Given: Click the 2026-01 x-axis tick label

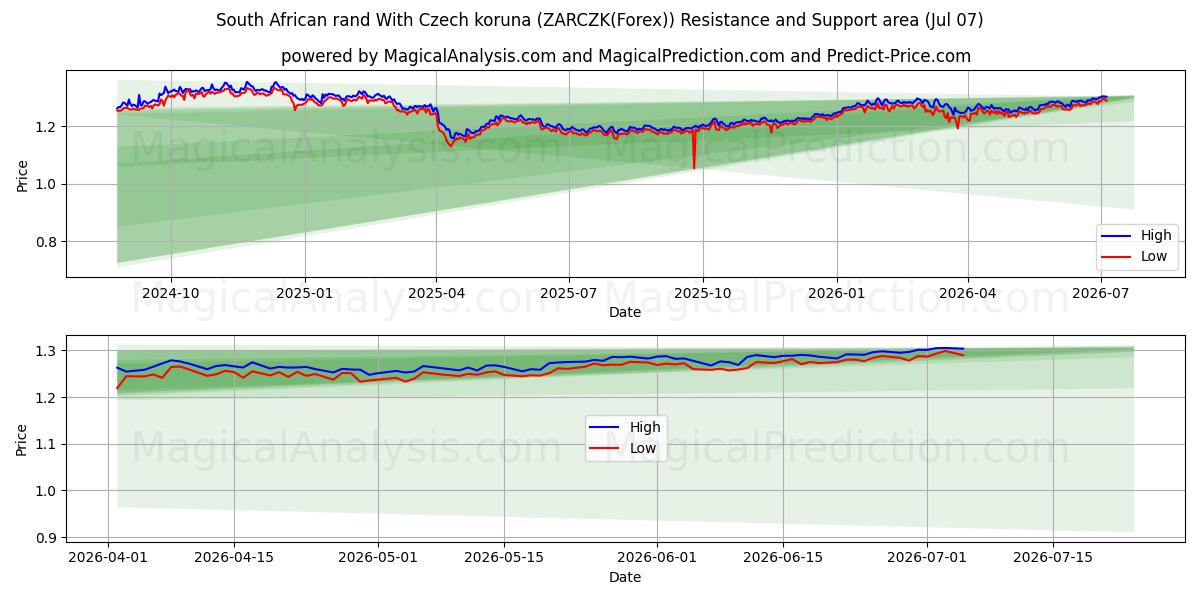Looking at the screenshot, I should click(x=835, y=293).
